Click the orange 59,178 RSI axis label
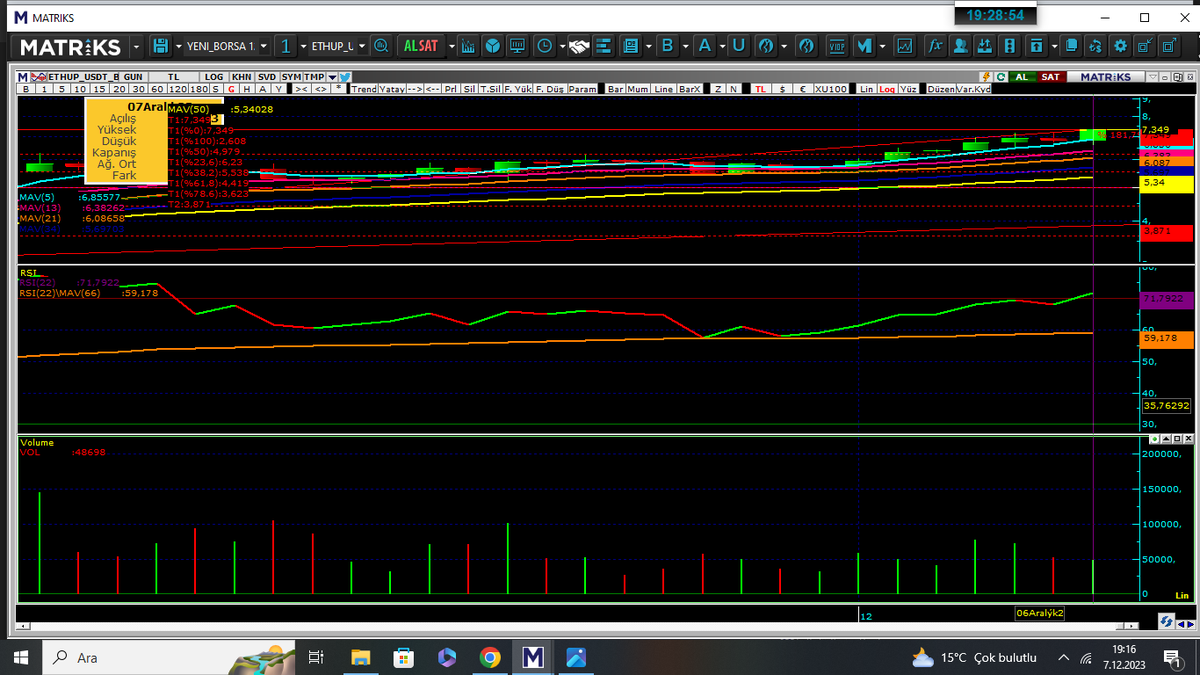This screenshot has width=1200, height=675. coord(1166,340)
